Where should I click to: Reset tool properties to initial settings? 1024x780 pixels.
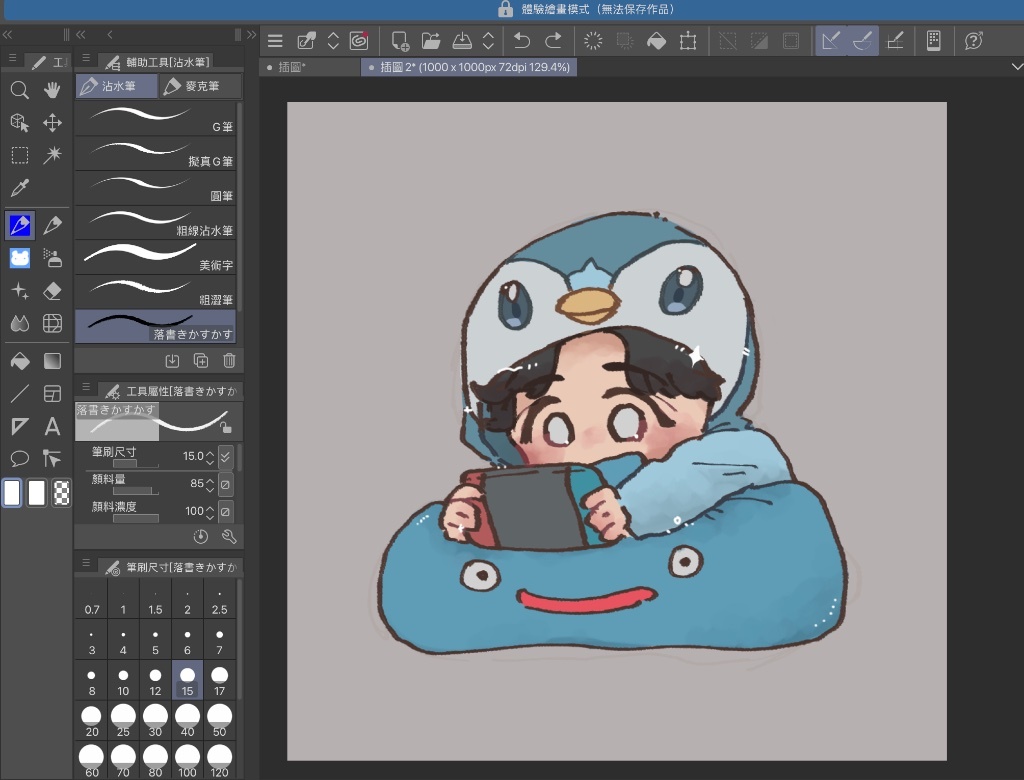click(200, 537)
